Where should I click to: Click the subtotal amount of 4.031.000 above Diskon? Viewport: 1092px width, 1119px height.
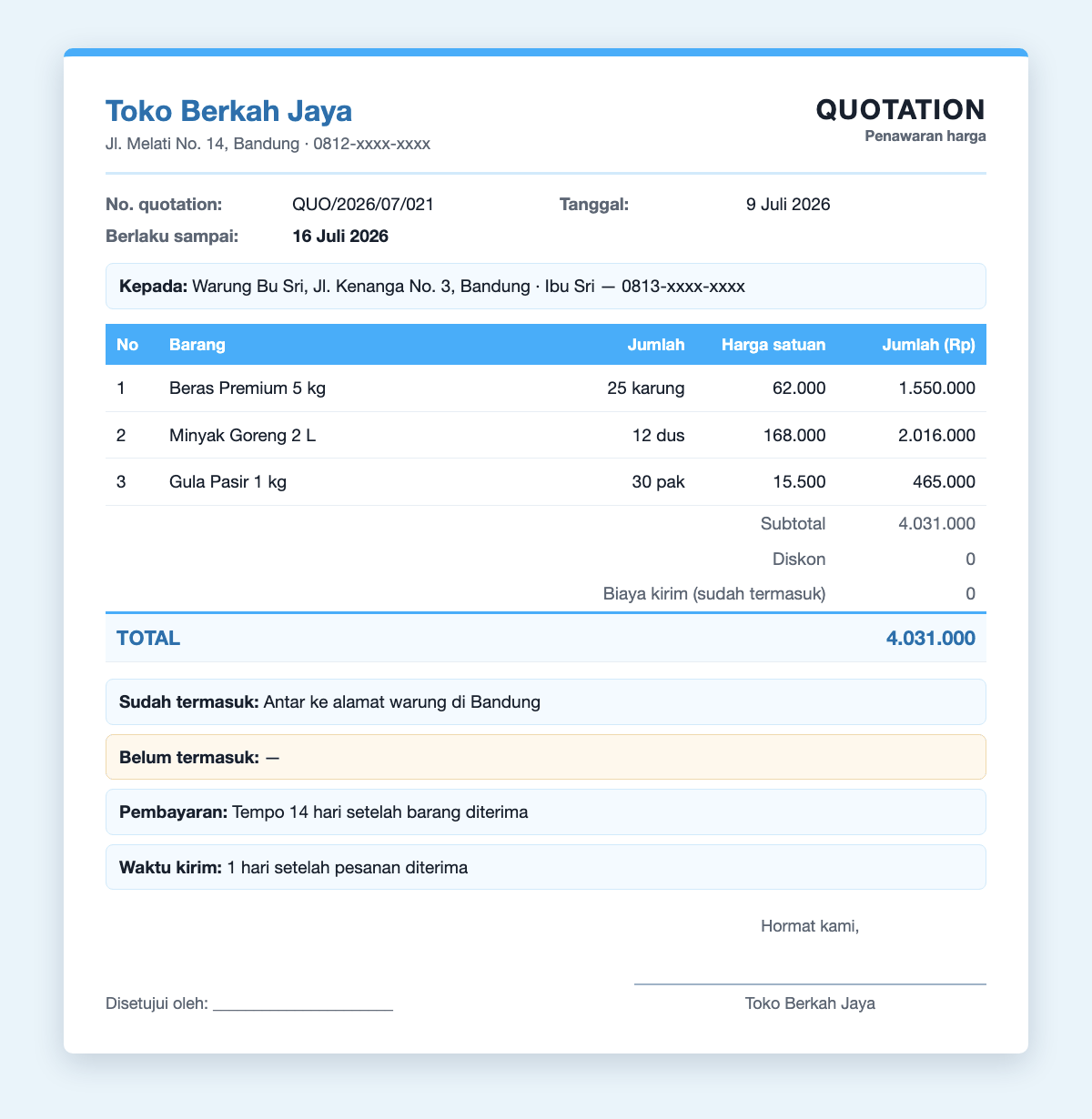pyautogui.click(x=936, y=523)
